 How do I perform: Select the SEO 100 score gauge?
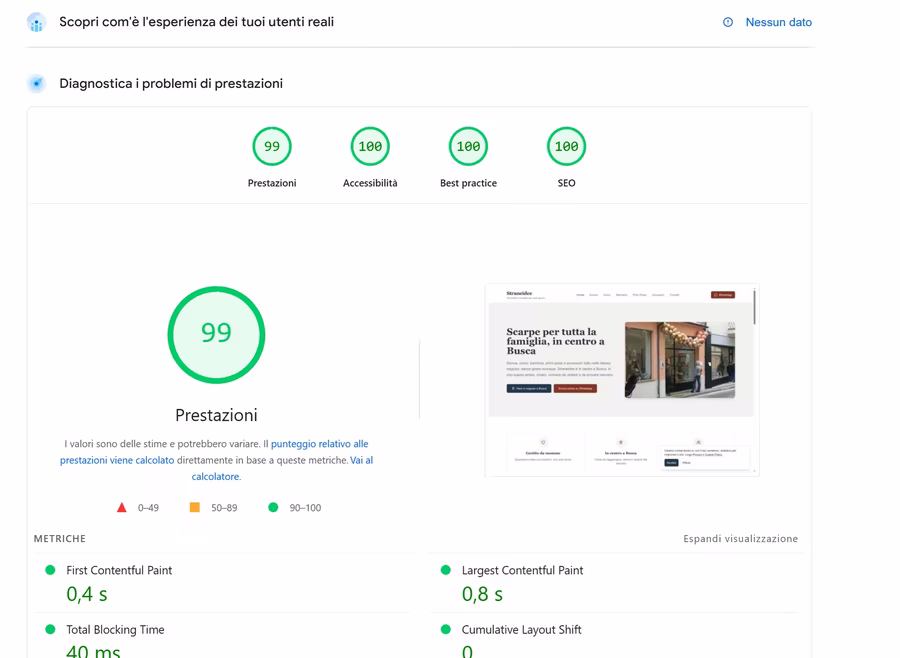pyautogui.click(x=567, y=146)
